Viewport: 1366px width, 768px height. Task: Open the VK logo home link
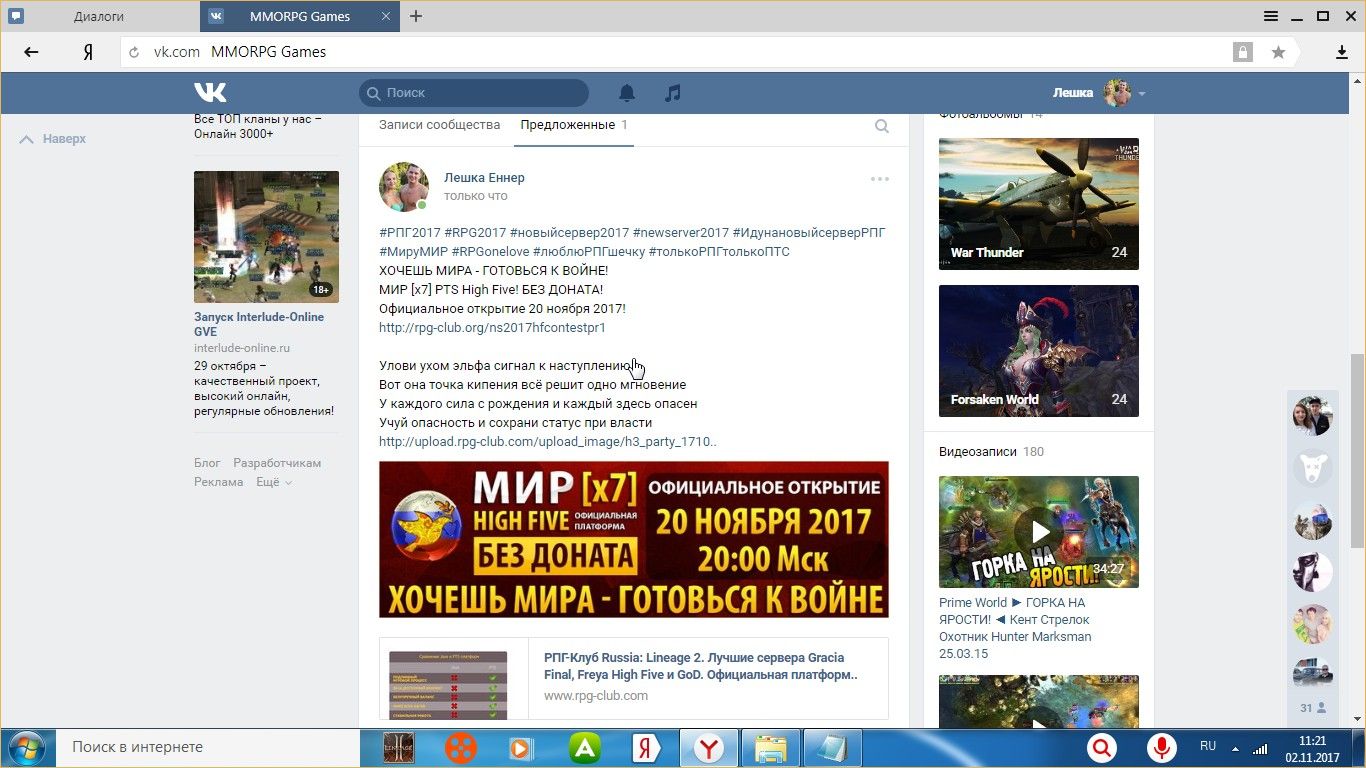pos(210,92)
